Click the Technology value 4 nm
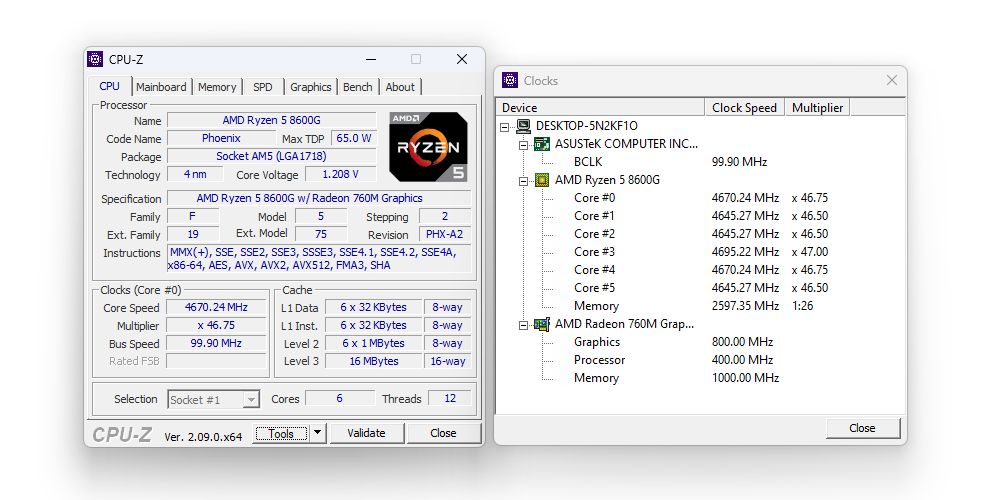 pos(195,174)
